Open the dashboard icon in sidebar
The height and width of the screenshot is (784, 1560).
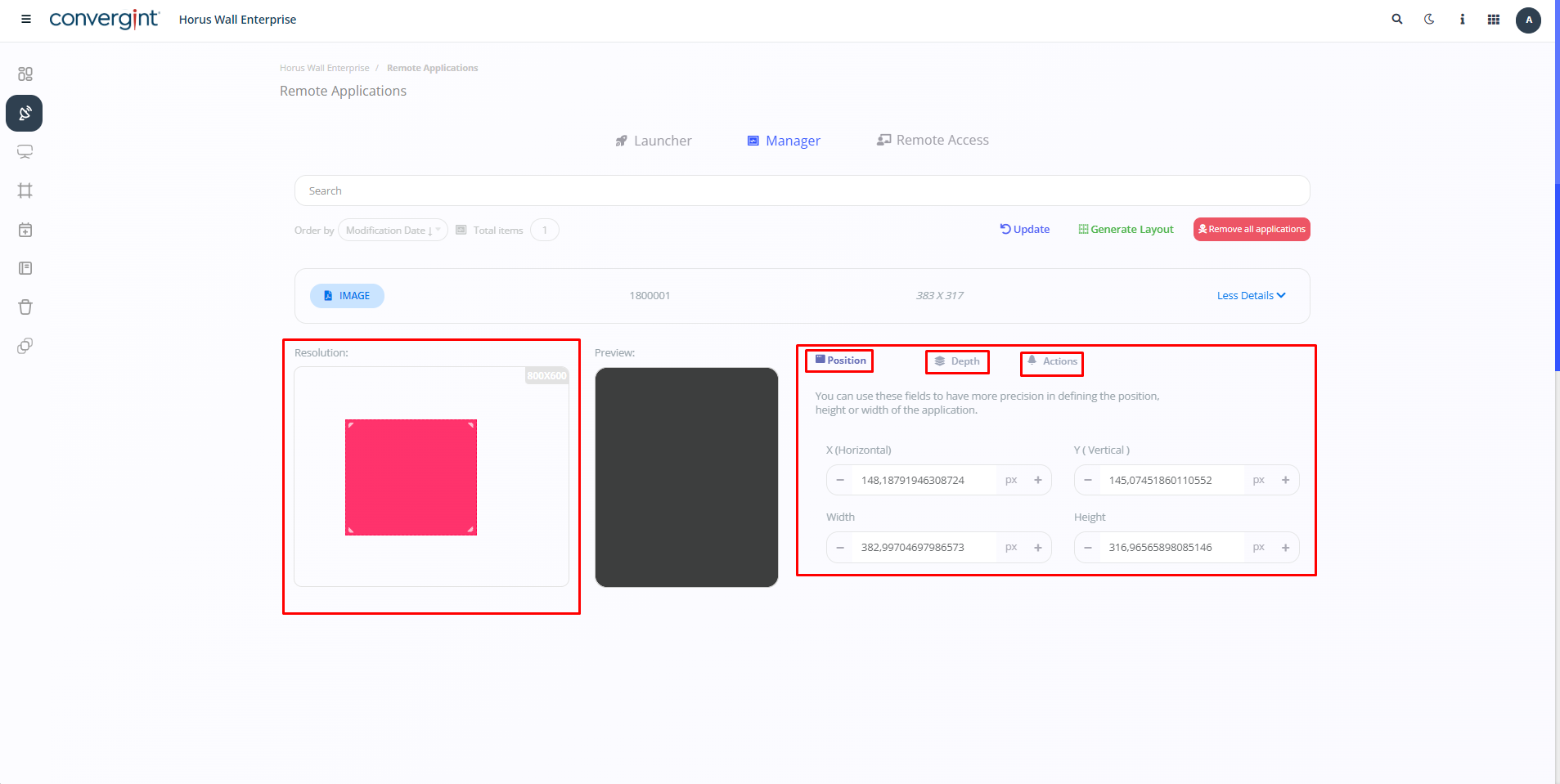coord(25,74)
